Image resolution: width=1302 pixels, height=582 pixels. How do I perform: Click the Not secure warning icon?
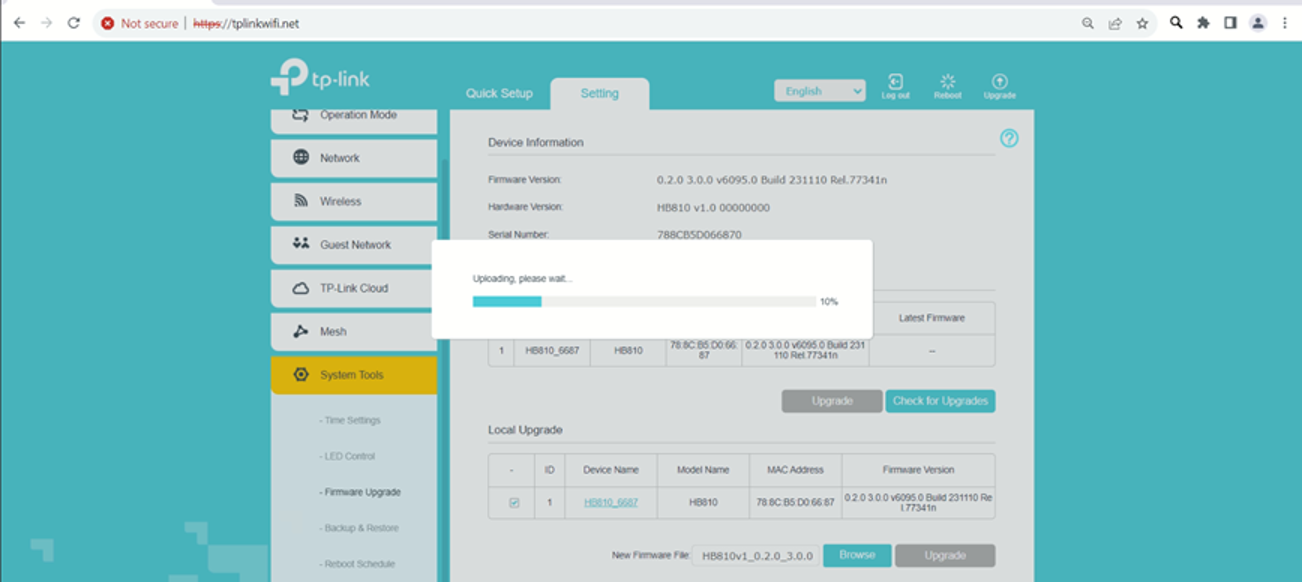pyautogui.click(x=107, y=23)
